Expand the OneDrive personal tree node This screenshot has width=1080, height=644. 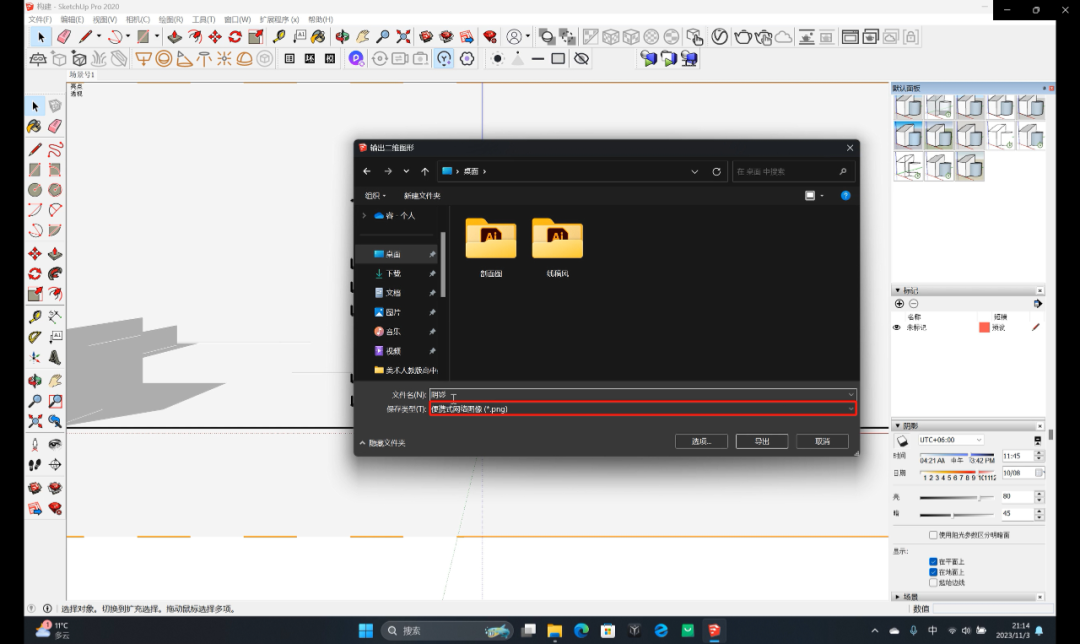click(x=364, y=216)
